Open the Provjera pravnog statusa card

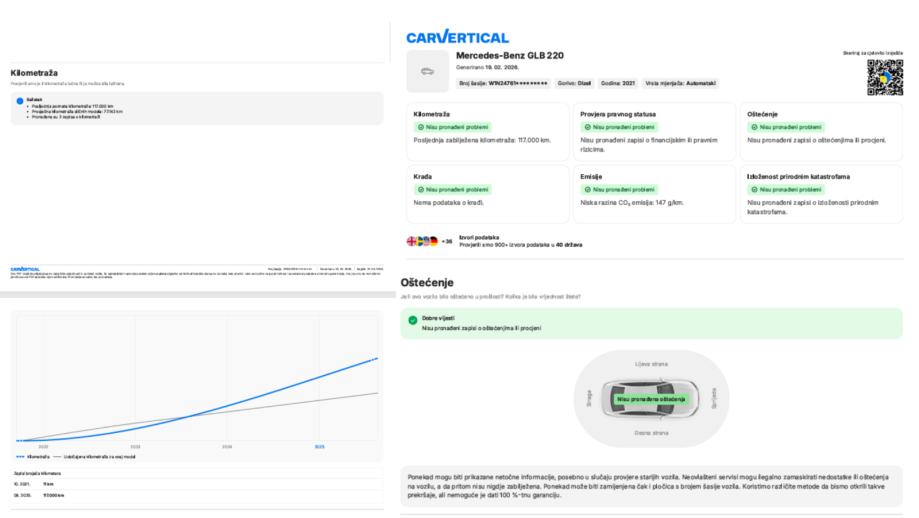pos(655,132)
